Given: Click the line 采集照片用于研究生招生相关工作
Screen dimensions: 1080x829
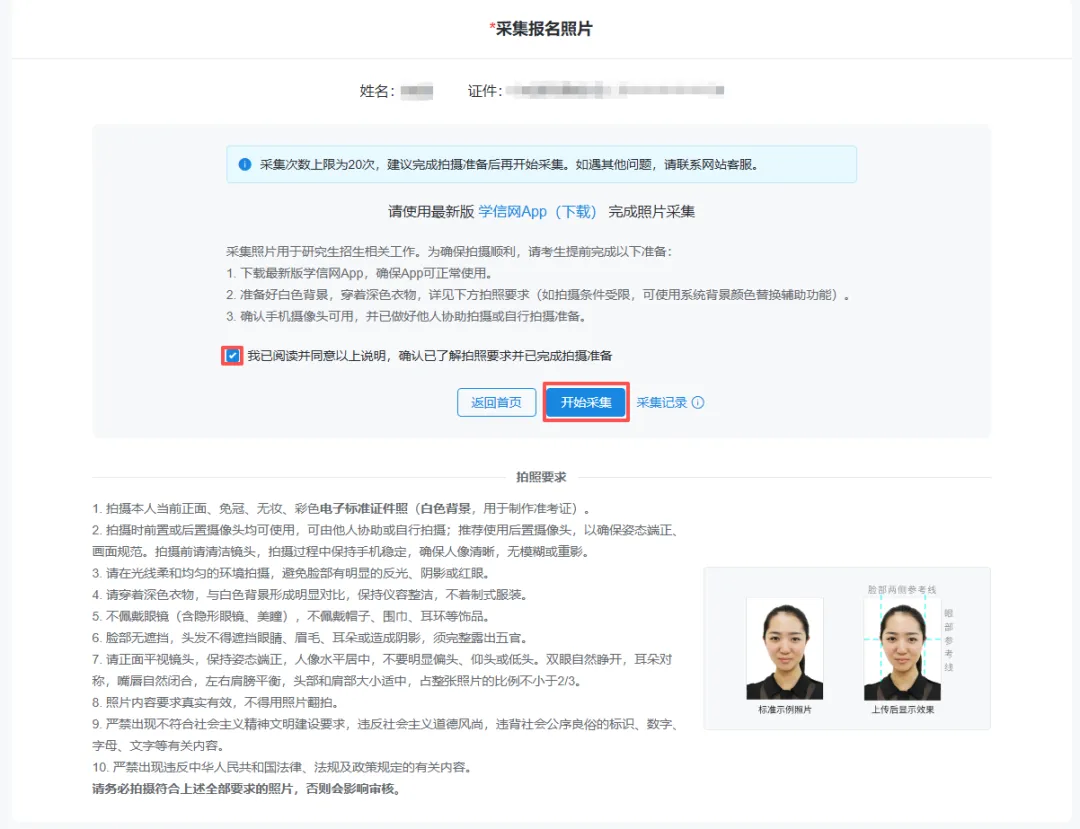Looking at the screenshot, I should [449, 252].
